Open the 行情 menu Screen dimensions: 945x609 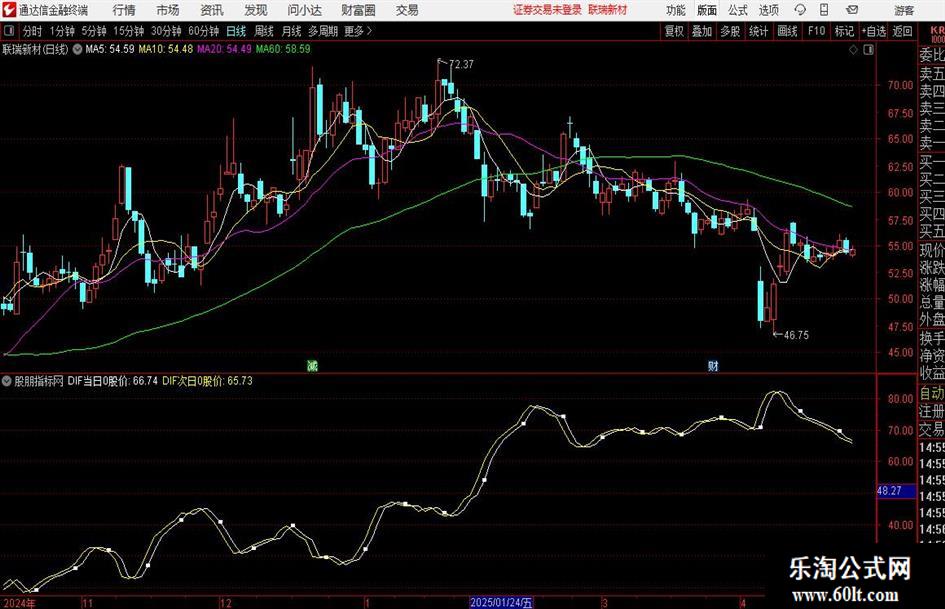coord(124,10)
